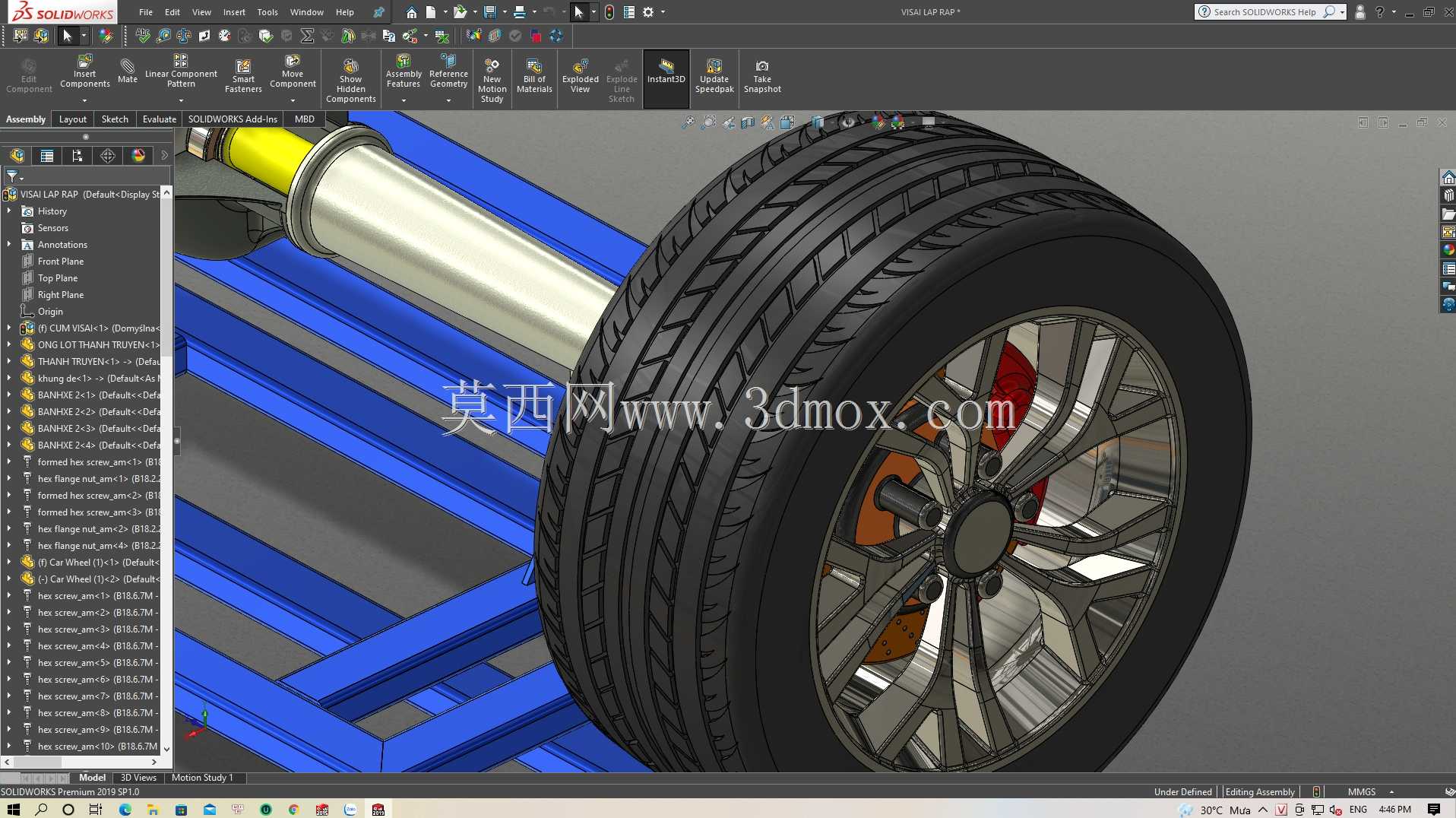
Task: Open Chrome from the taskbar
Action: coord(293,810)
